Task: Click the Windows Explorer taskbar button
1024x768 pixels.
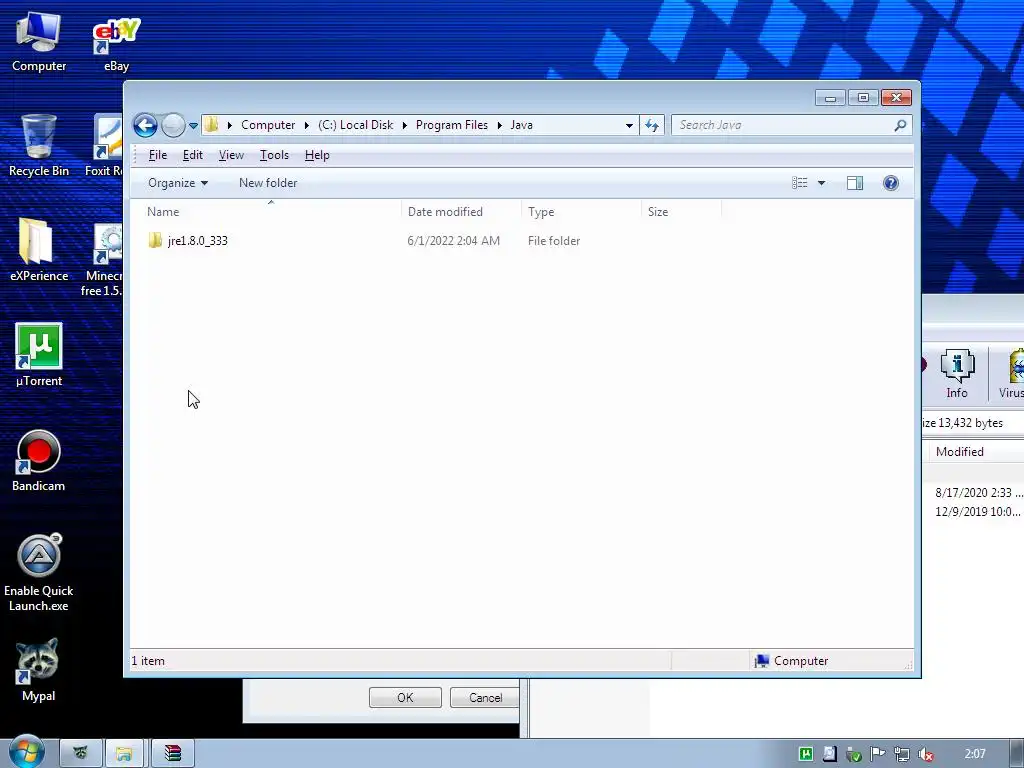Action: [x=124, y=754]
